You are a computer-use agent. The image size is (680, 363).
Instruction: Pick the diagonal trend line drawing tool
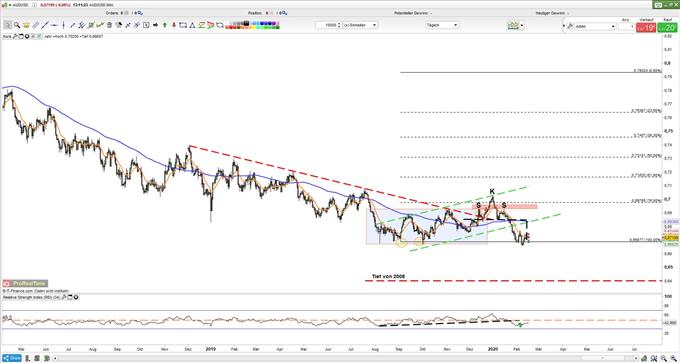[45, 25]
